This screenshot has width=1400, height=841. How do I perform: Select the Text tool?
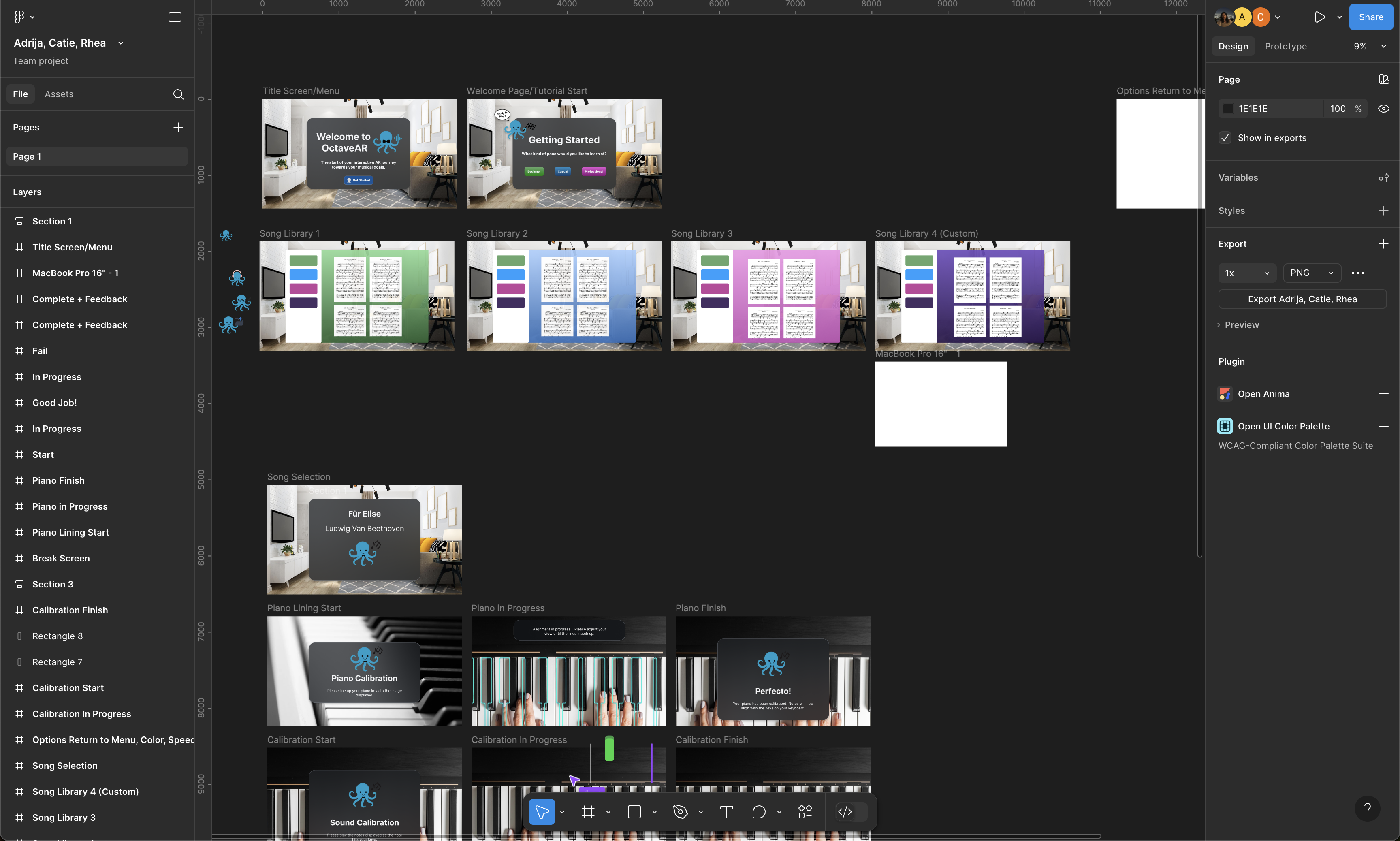[x=726, y=812]
